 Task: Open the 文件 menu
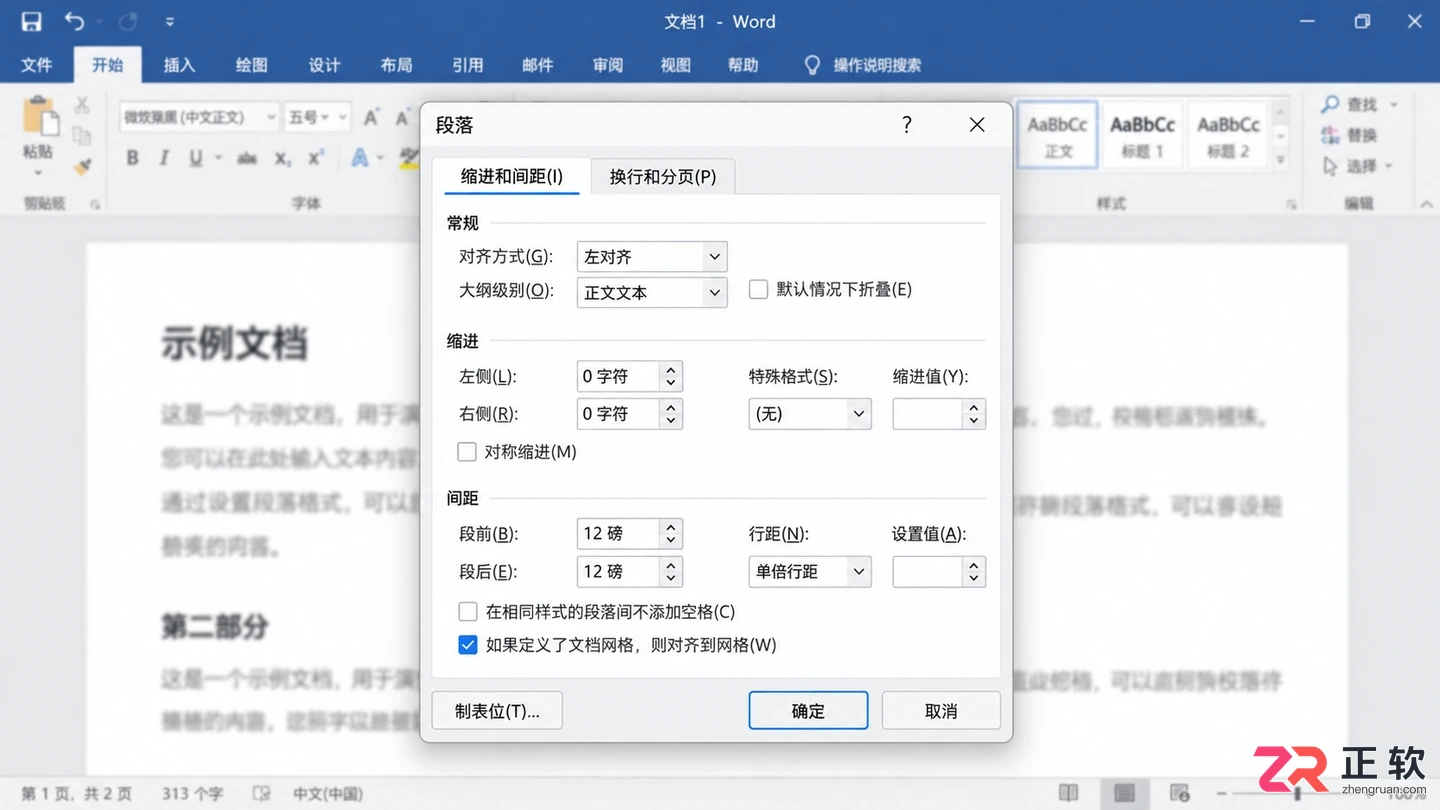(37, 65)
